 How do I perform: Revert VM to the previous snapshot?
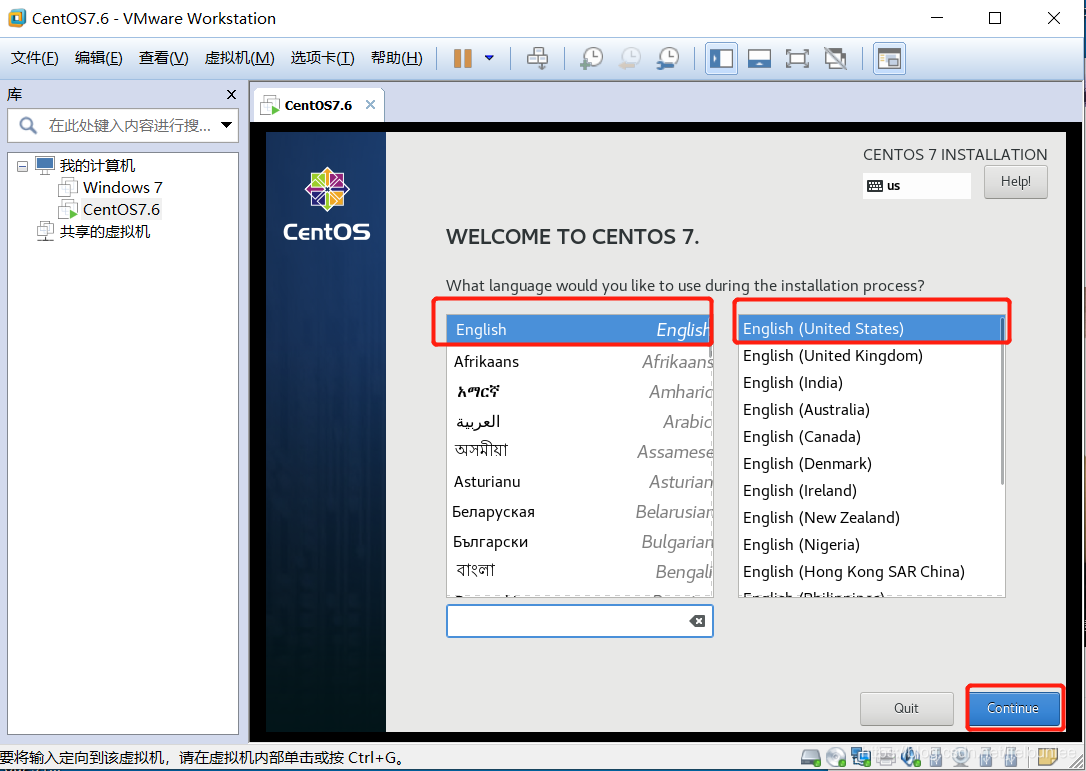pos(630,58)
